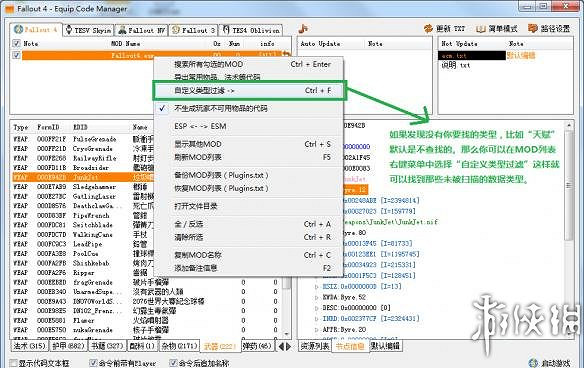Show more category tabs with right arrow
The image size is (584, 368).
[x=289, y=346]
